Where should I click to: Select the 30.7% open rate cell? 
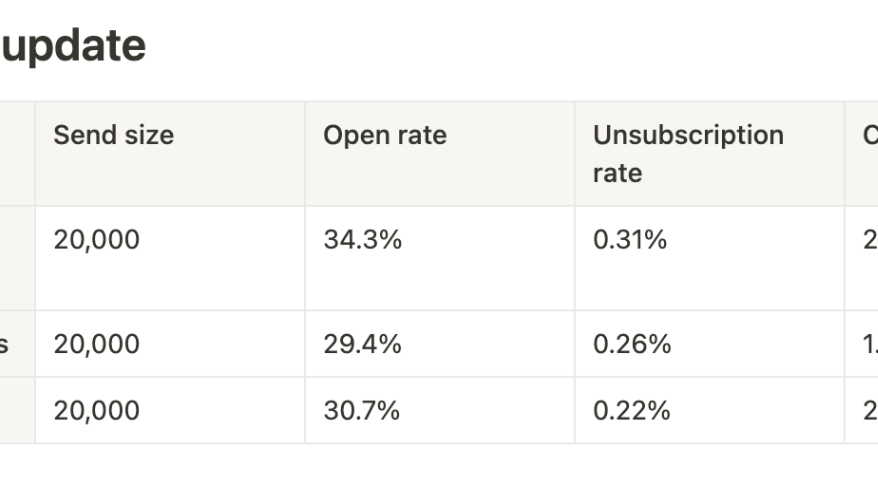click(439, 410)
